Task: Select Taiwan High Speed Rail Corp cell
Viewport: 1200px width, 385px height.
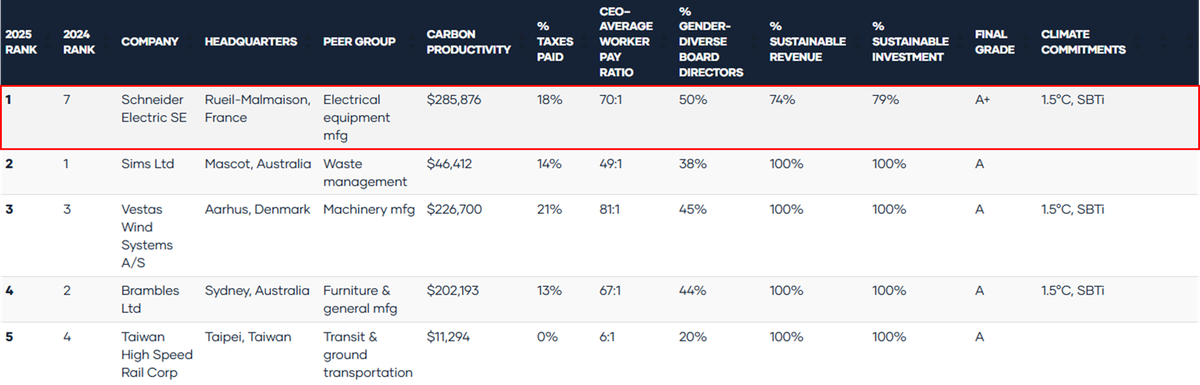Action: [156, 355]
